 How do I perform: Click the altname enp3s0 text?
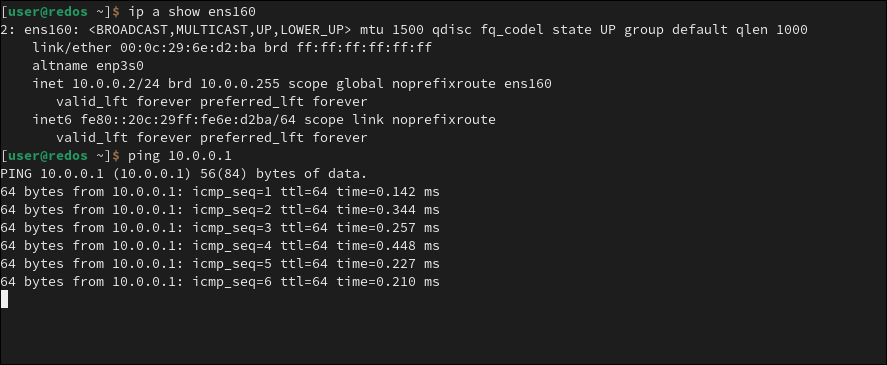coord(88,66)
